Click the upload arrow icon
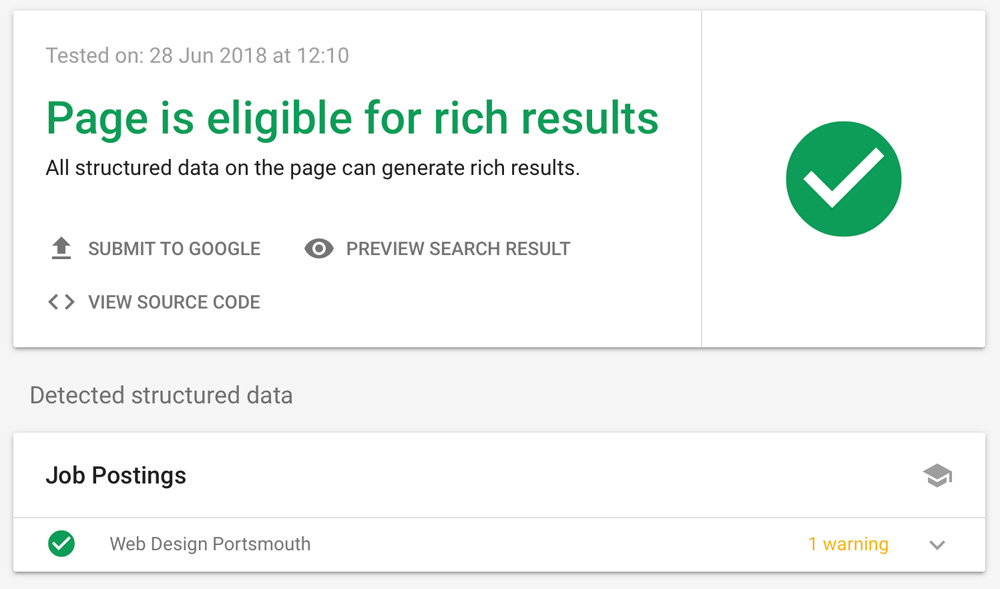The image size is (1000, 589). coord(61,248)
